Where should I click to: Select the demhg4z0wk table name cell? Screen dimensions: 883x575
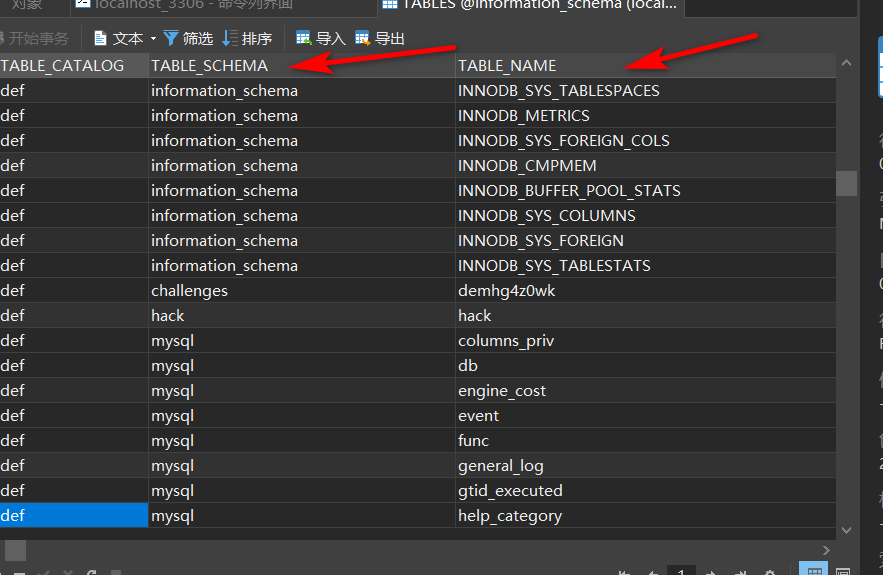645,290
